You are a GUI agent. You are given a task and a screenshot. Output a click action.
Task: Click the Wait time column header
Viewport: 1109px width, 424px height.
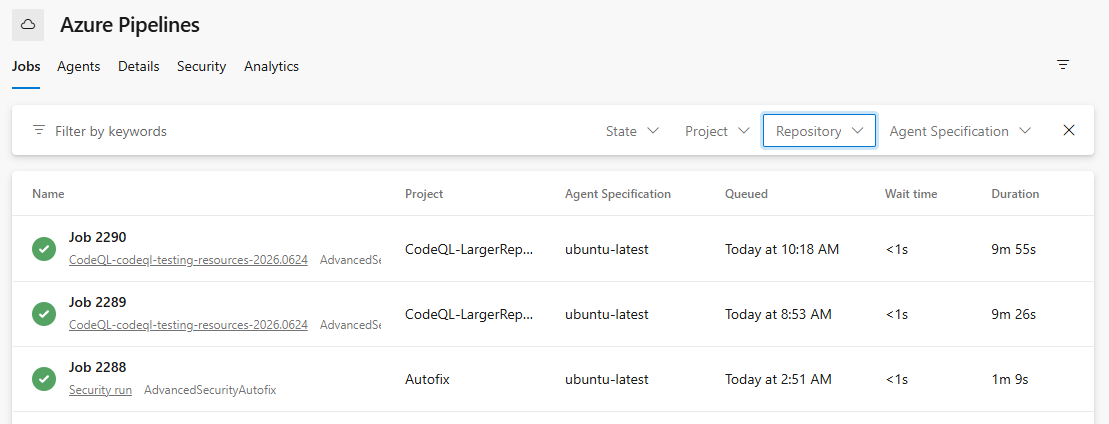(911, 193)
